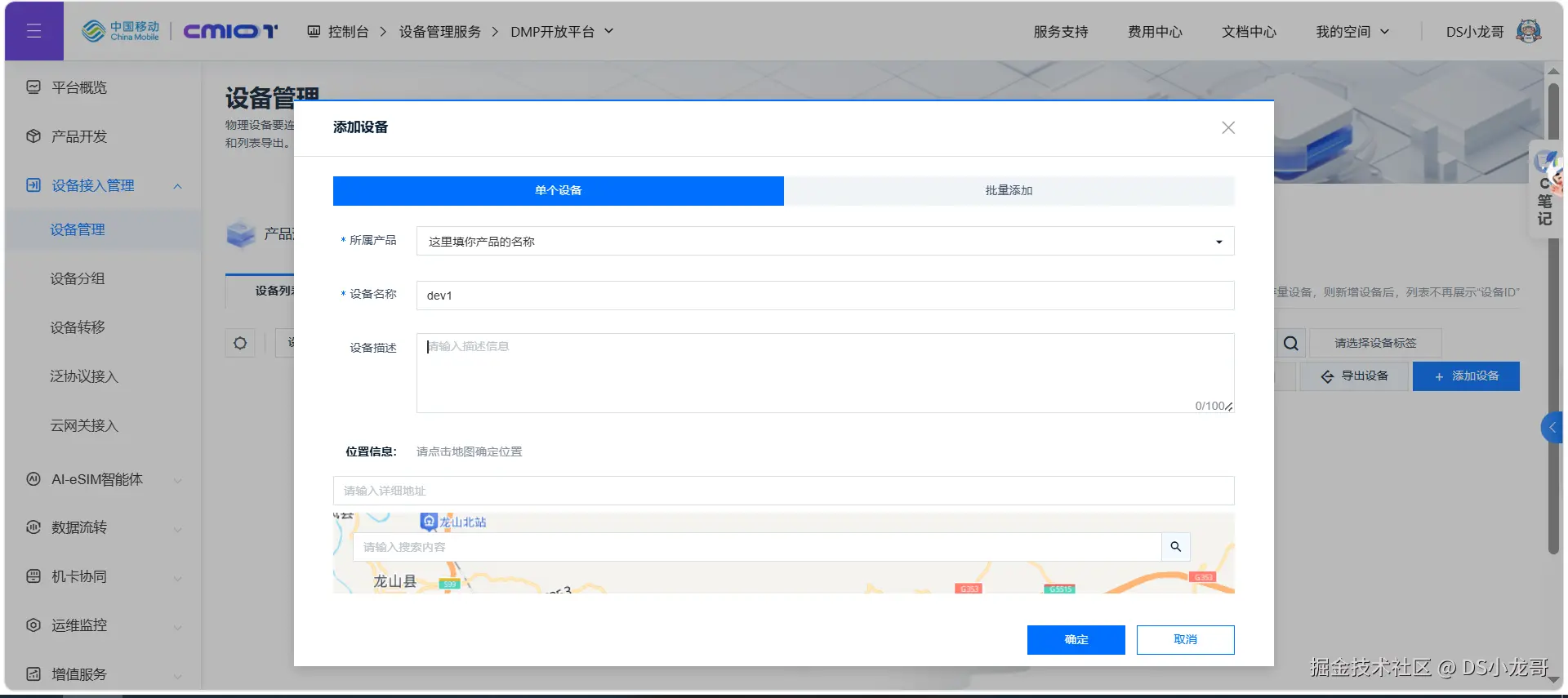Collapse the 设备接入管理 section
This screenshot has height=698, width=1568.
(177, 186)
